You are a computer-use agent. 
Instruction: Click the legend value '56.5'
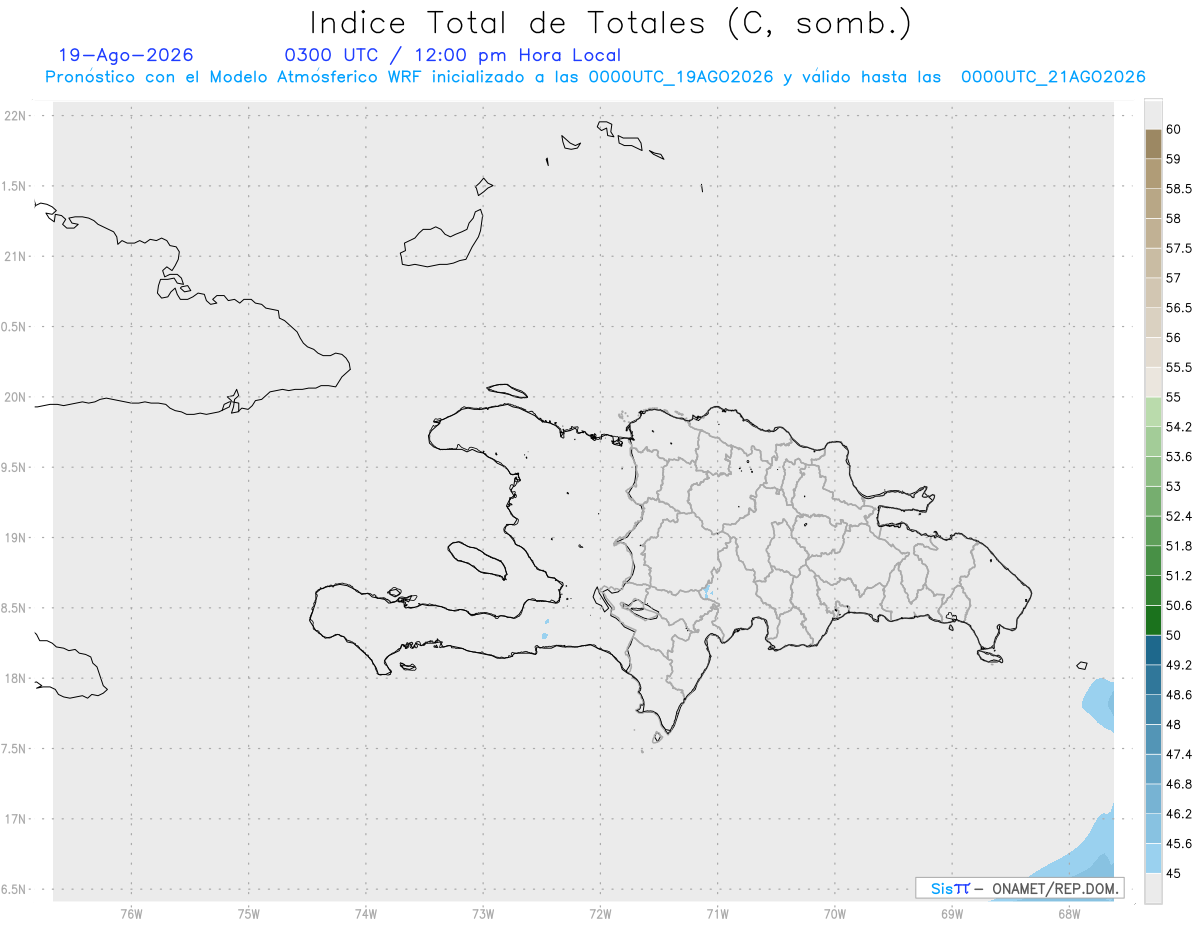[1179, 308]
